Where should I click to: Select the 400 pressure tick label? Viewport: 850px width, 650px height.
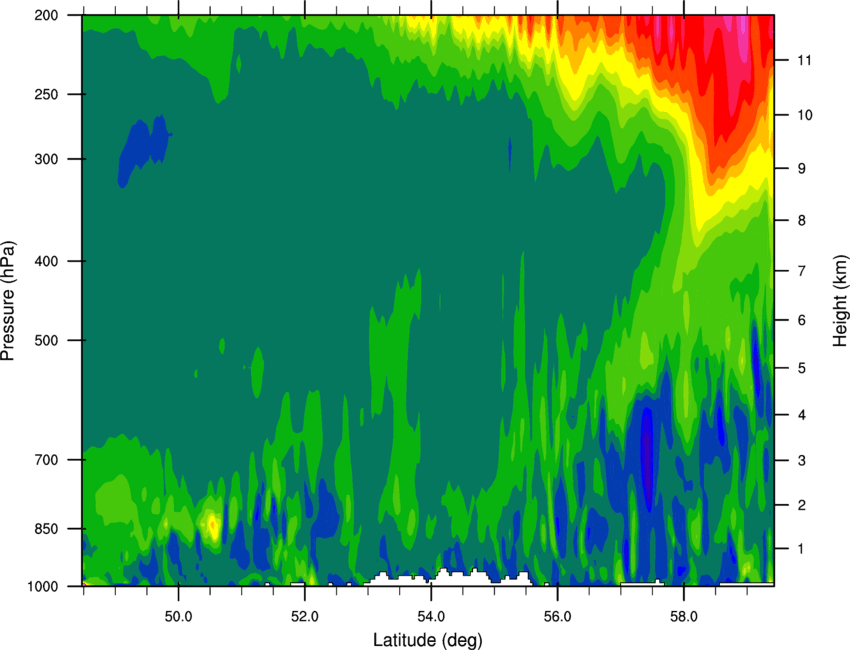pyautogui.click(x=46, y=261)
